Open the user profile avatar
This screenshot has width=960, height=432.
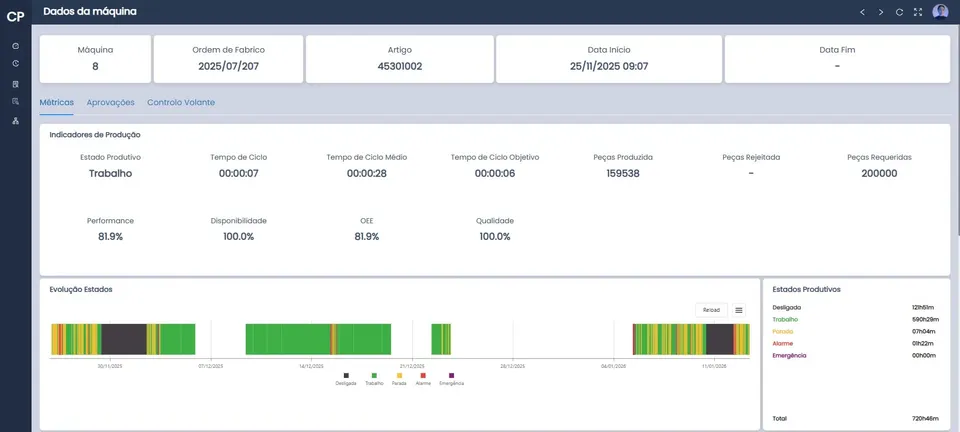(940, 12)
